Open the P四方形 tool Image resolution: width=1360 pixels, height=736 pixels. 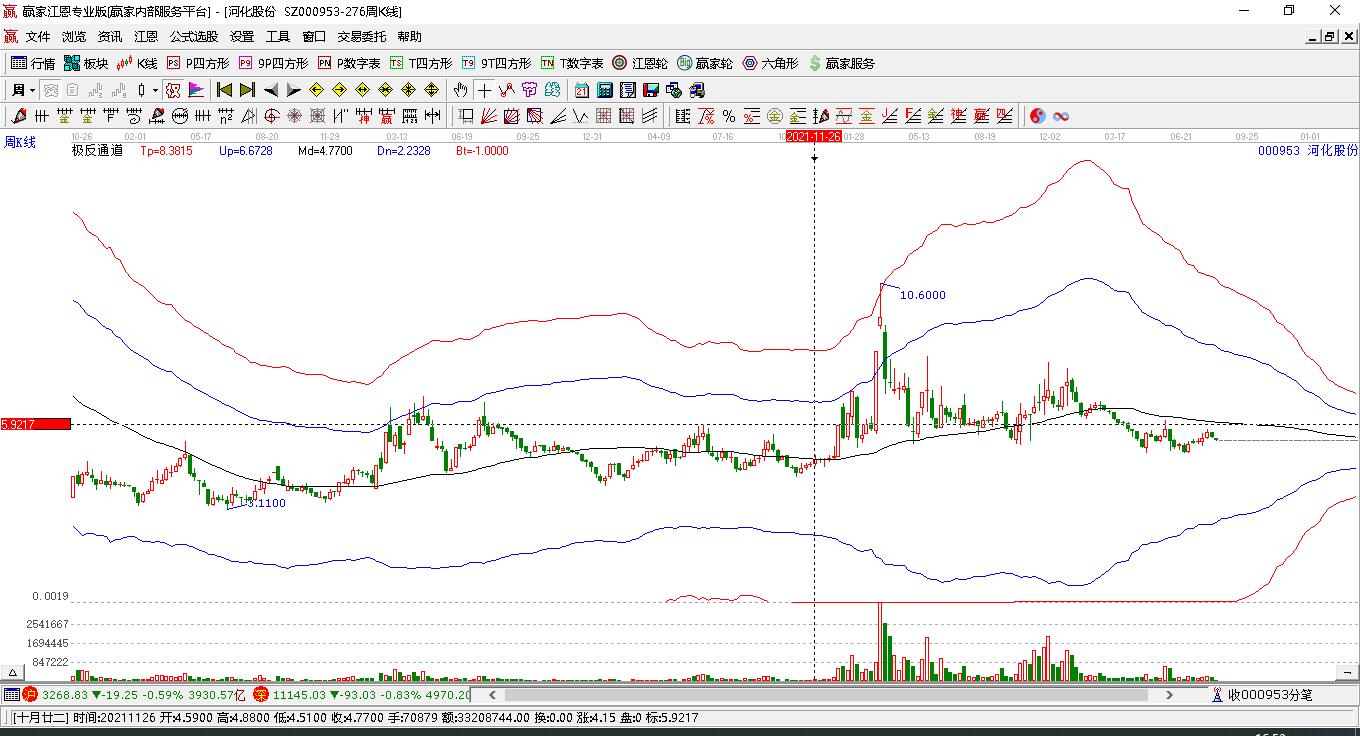point(197,63)
